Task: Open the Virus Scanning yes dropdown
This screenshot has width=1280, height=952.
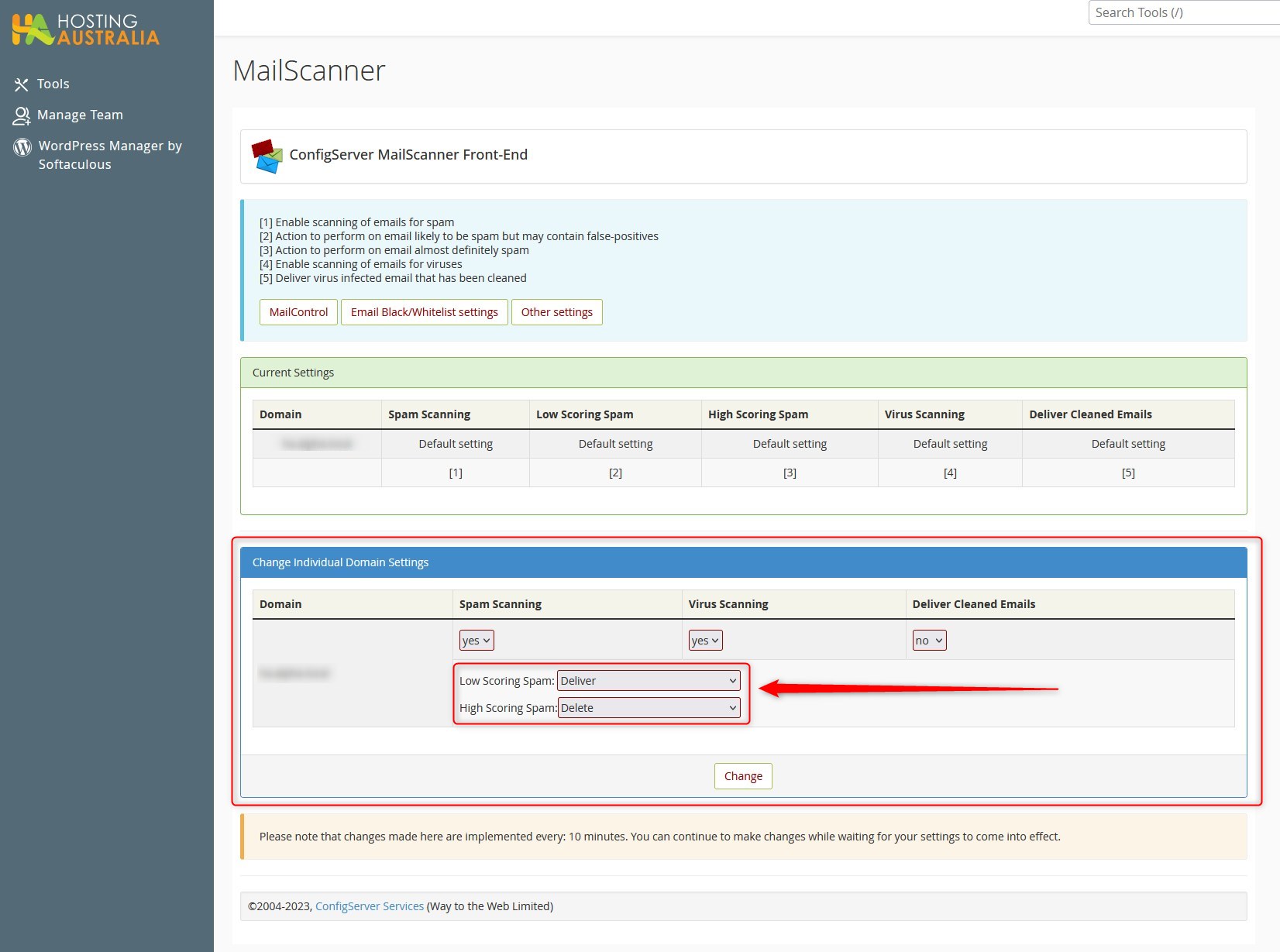Action: tap(705, 641)
